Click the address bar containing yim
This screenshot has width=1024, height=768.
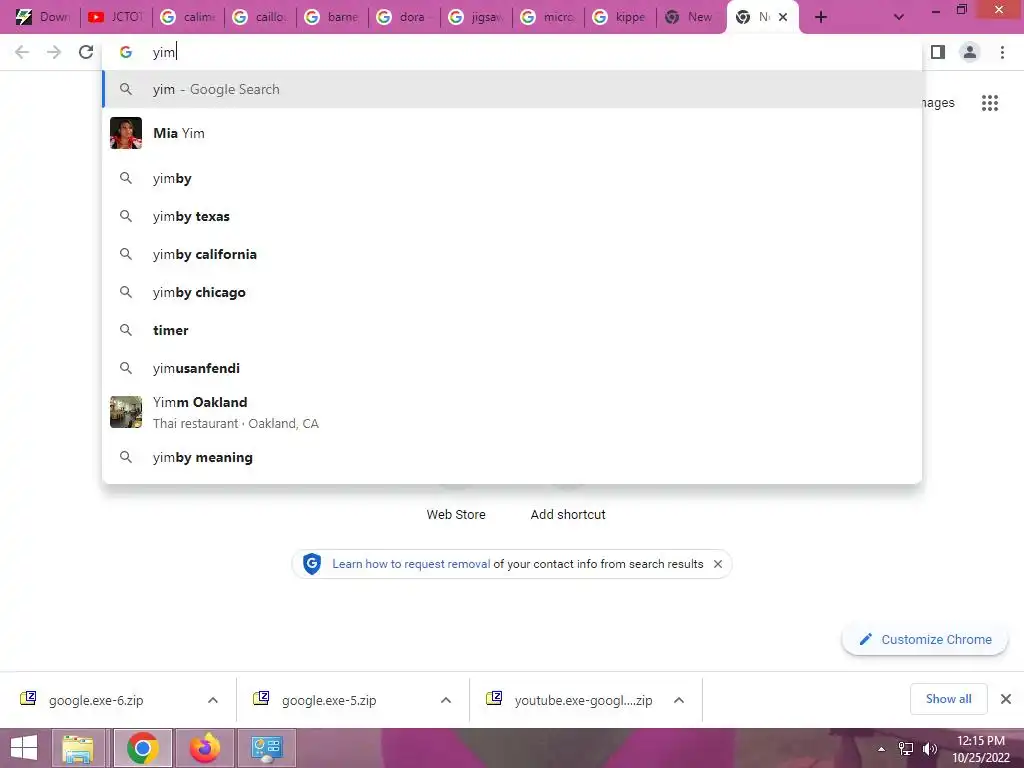pos(512,52)
